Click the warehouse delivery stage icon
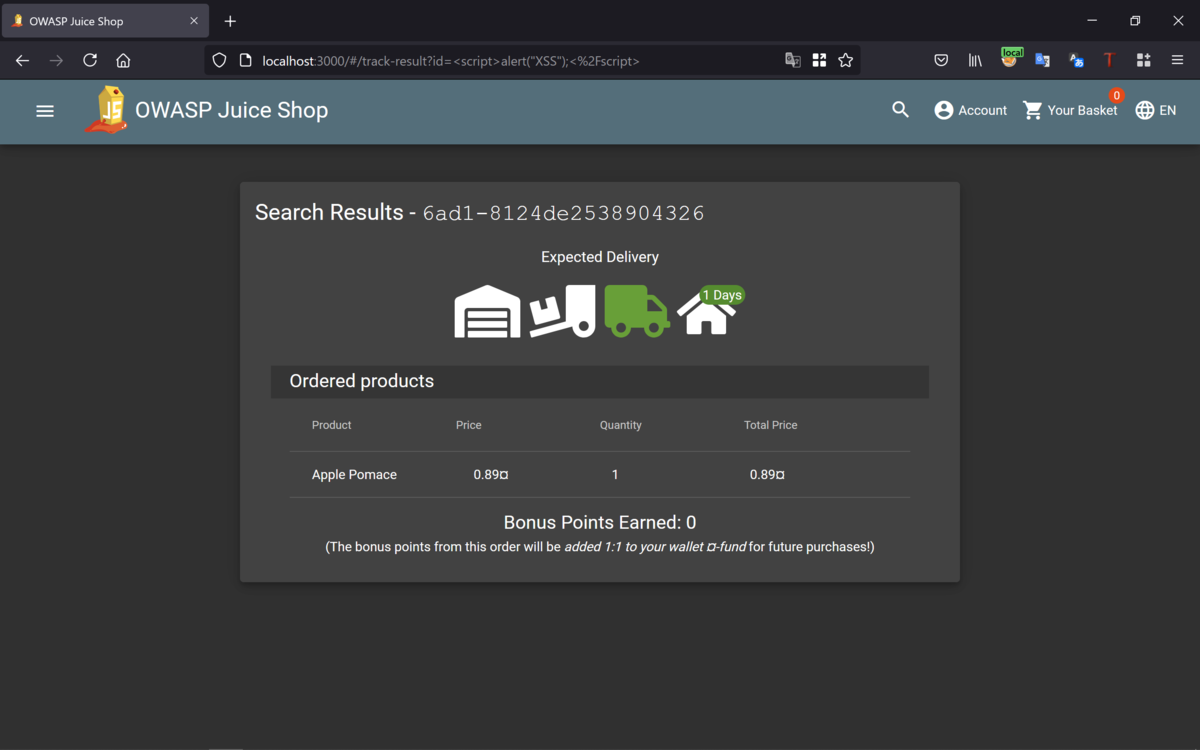1200x750 pixels. tap(488, 311)
